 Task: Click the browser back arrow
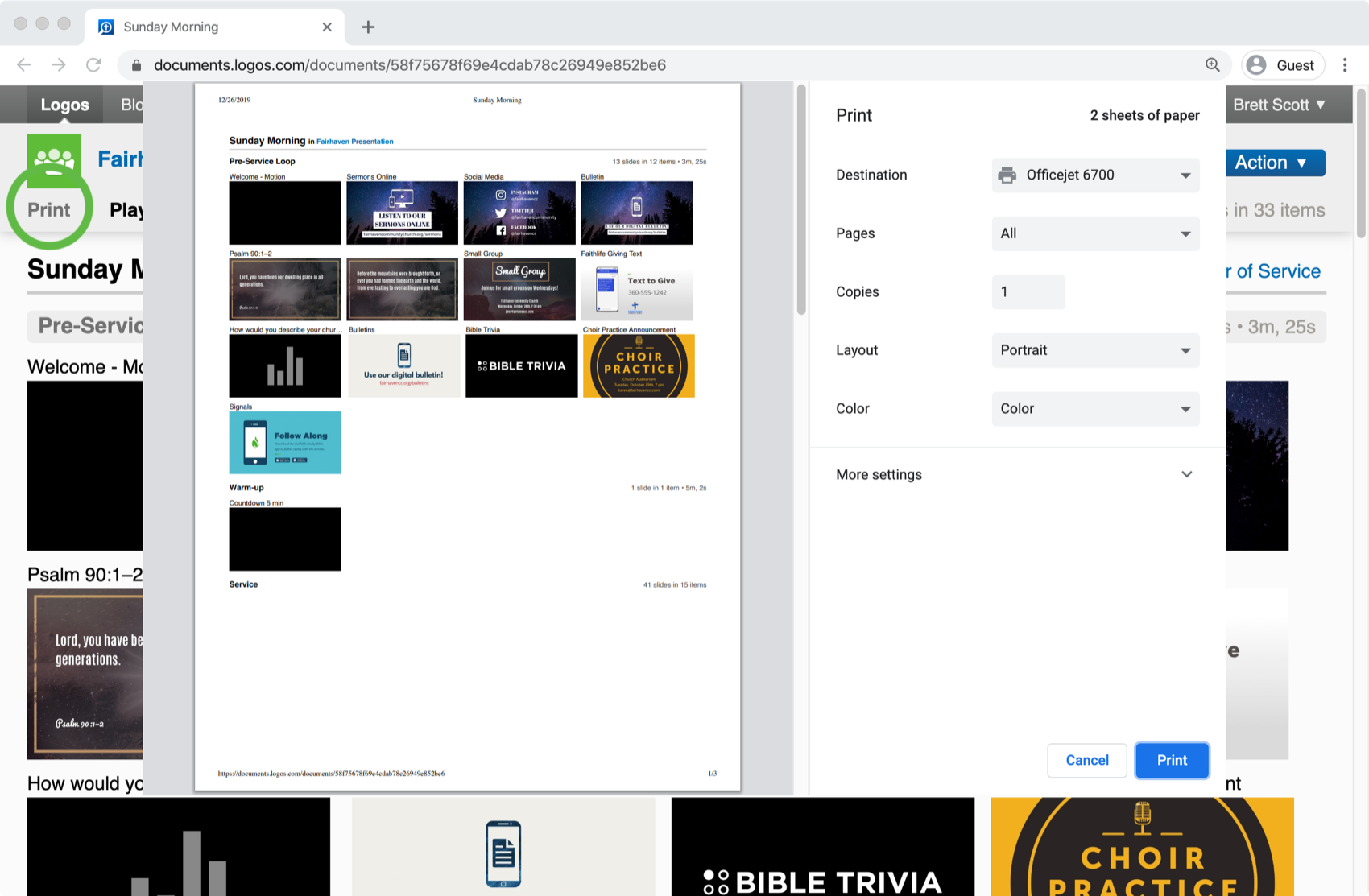pyautogui.click(x=24, y=65)
